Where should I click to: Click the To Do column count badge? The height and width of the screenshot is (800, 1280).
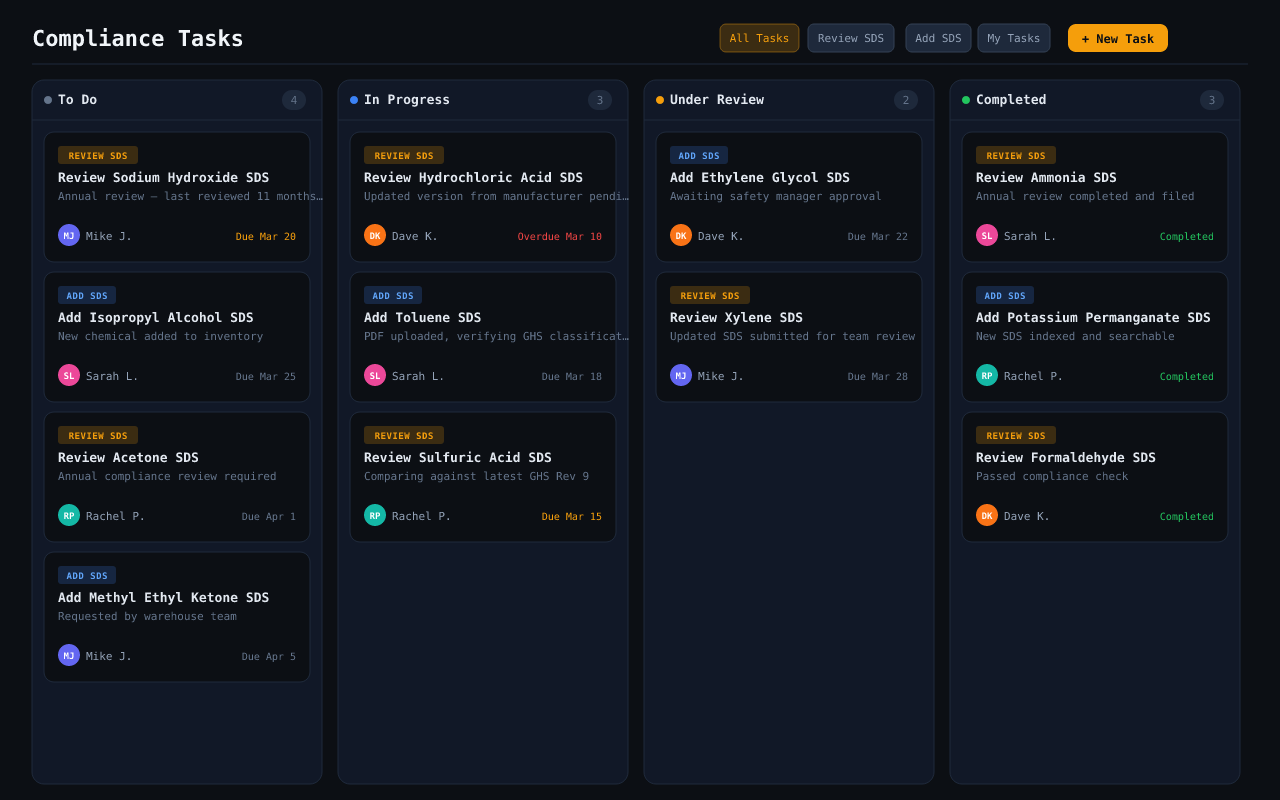click(294, 100)
